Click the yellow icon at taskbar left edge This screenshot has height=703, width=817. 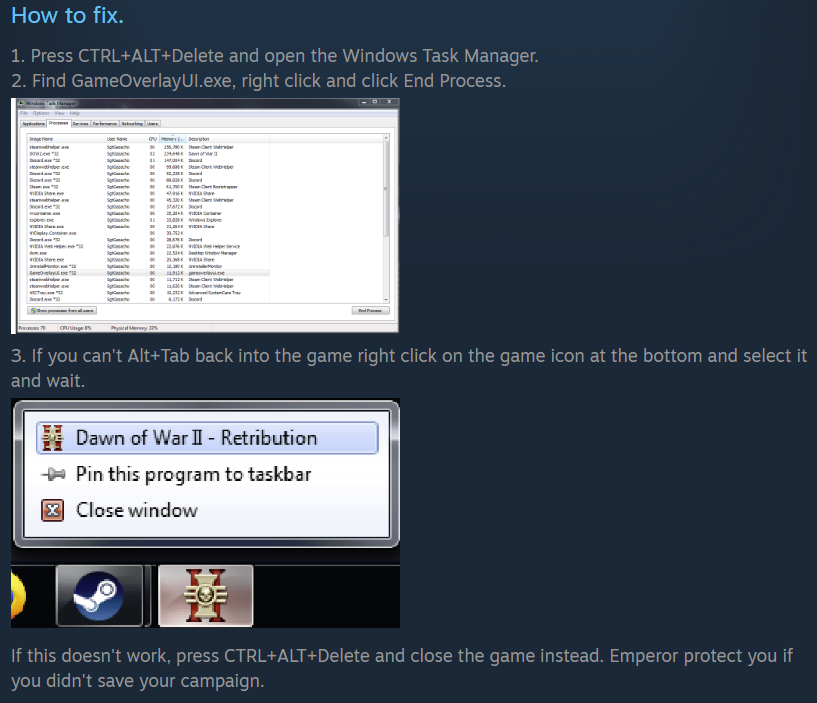click(x=18, y=596)
